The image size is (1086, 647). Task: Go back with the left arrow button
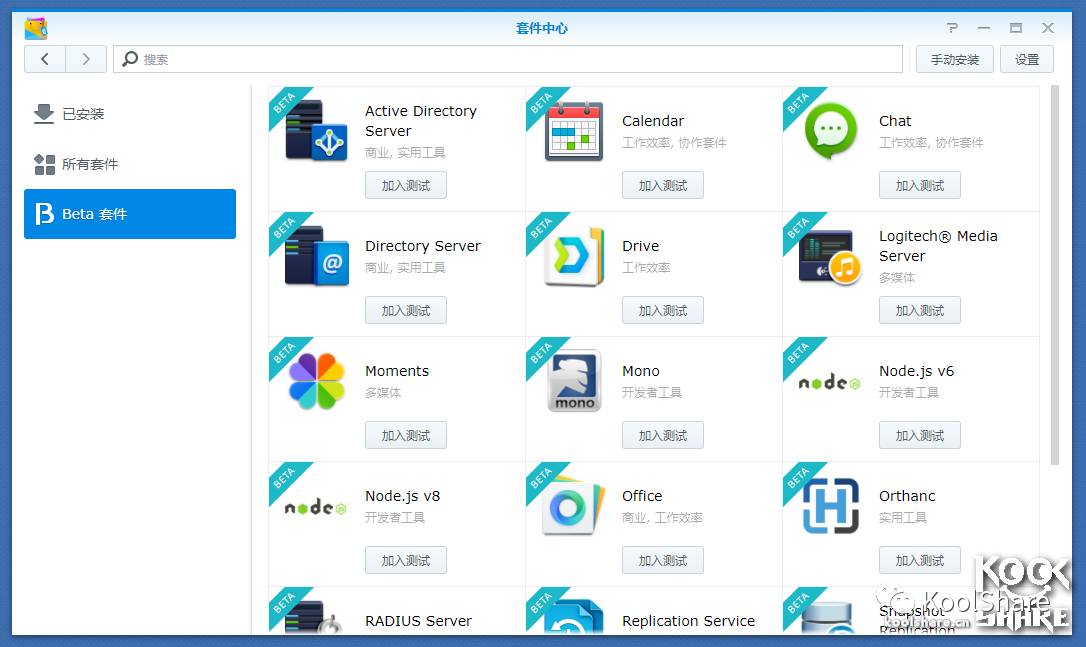45,59
